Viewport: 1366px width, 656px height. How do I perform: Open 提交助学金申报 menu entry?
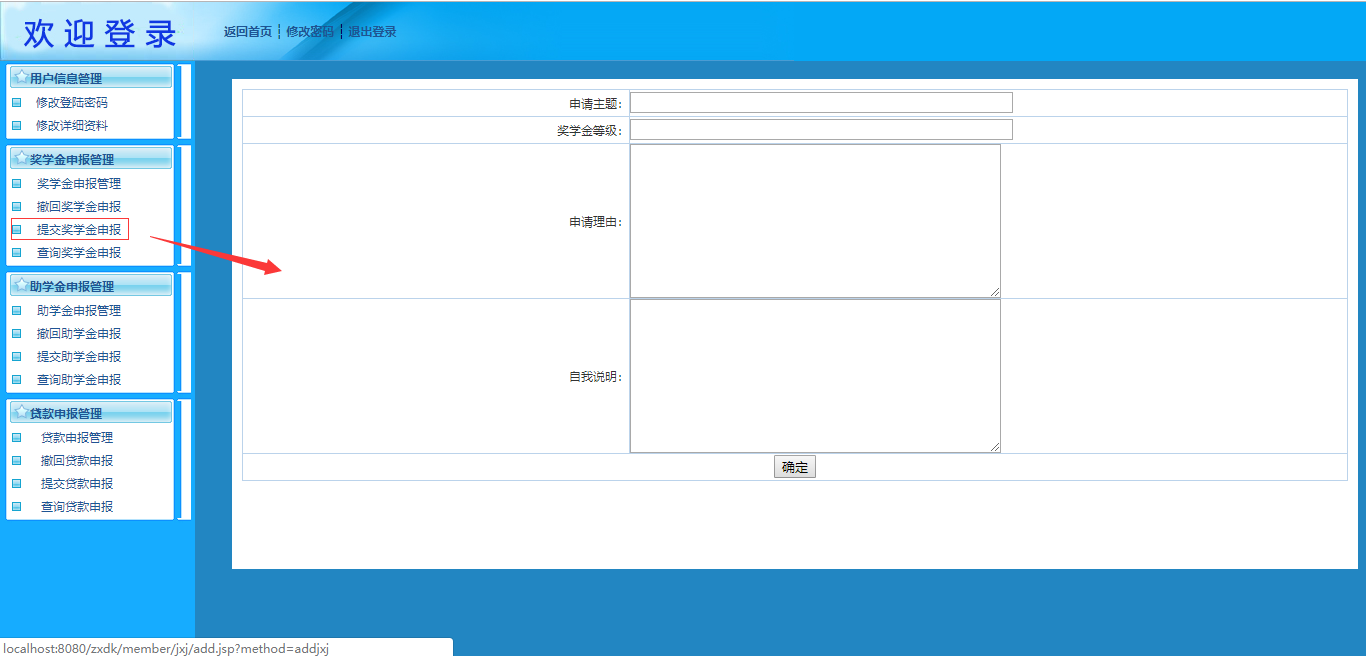point(79,357)
